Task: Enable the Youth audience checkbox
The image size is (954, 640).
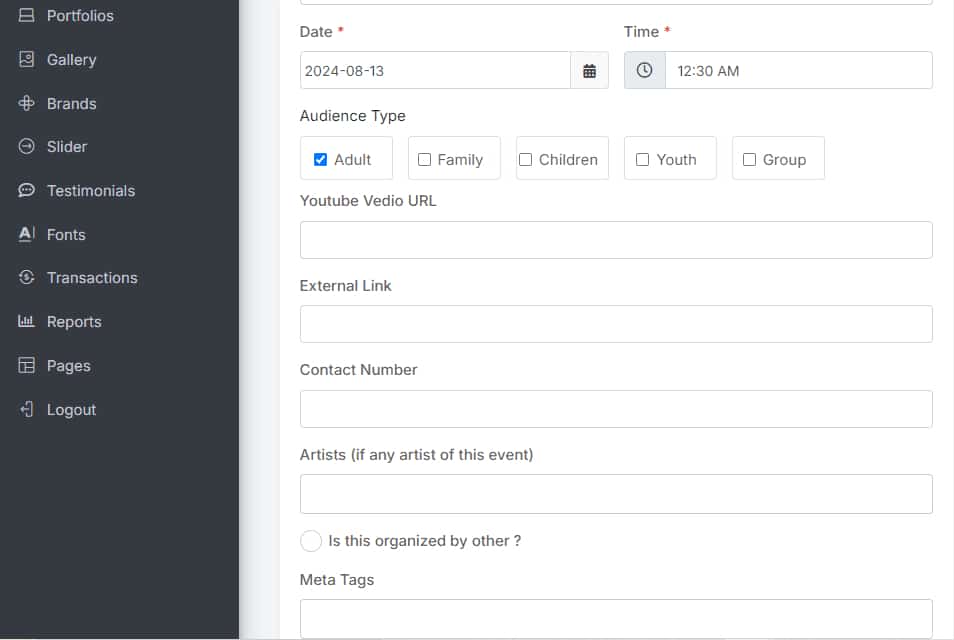Action: pyautogui.click(x=642, y=159)
